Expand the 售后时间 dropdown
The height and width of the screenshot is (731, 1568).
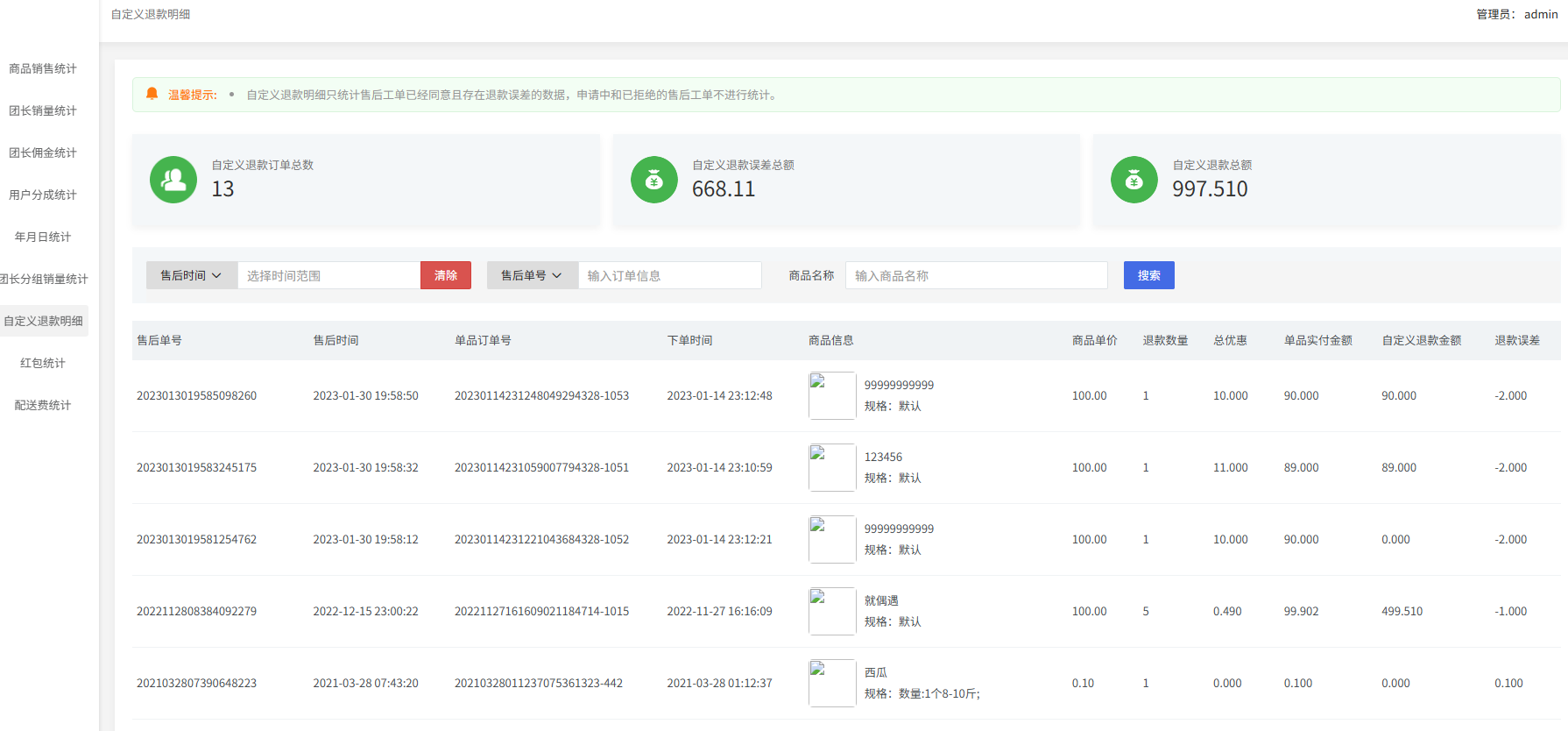point(191,275)
